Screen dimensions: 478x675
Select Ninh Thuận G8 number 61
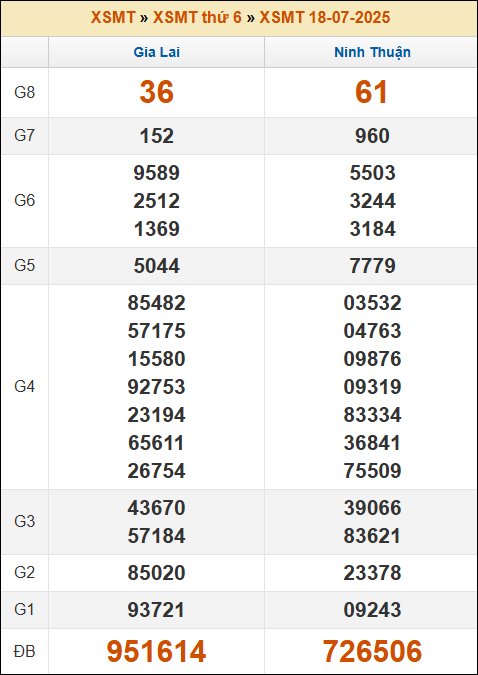[x=372, y=92]
